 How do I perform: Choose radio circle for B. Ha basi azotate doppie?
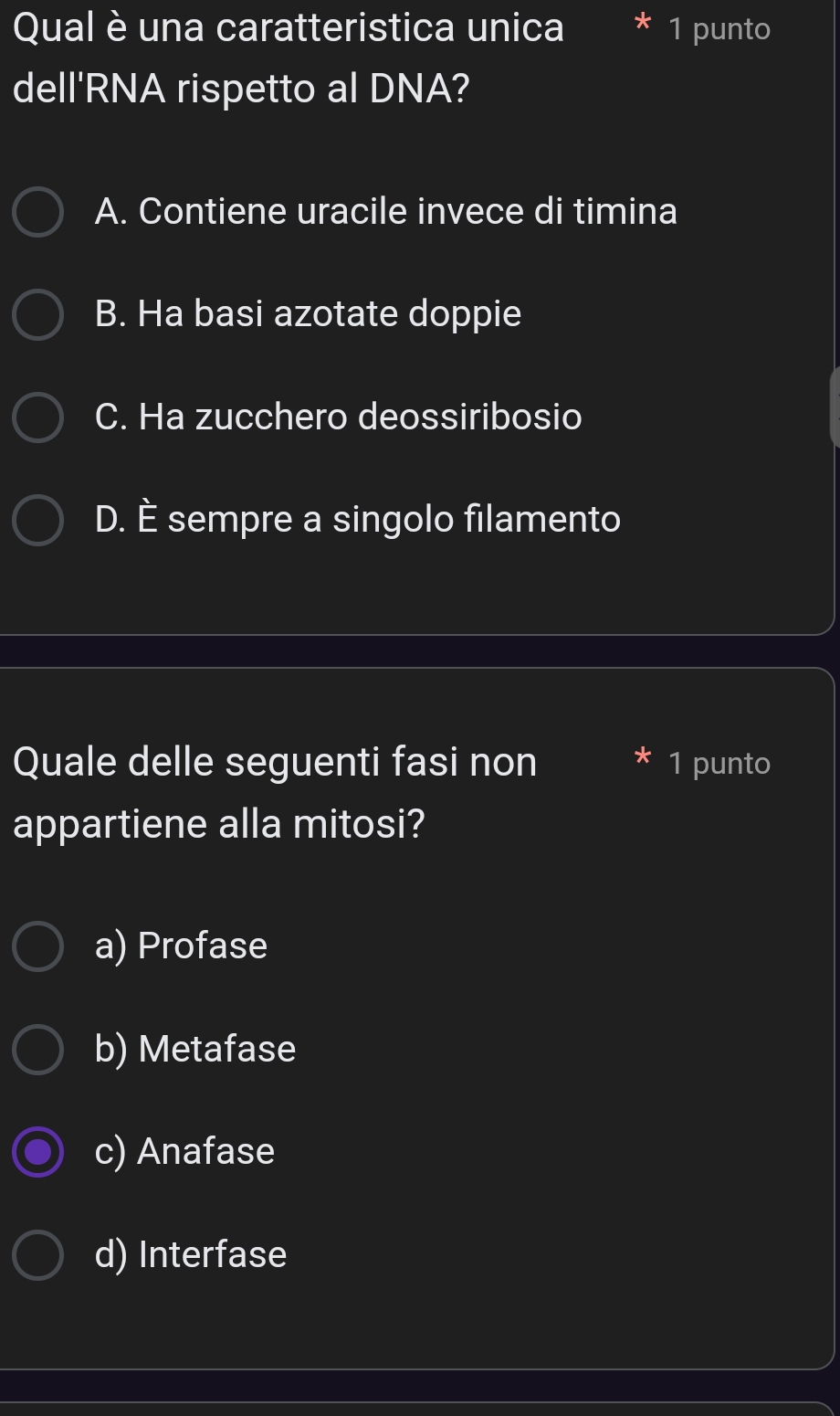click(x=38, y=315)
